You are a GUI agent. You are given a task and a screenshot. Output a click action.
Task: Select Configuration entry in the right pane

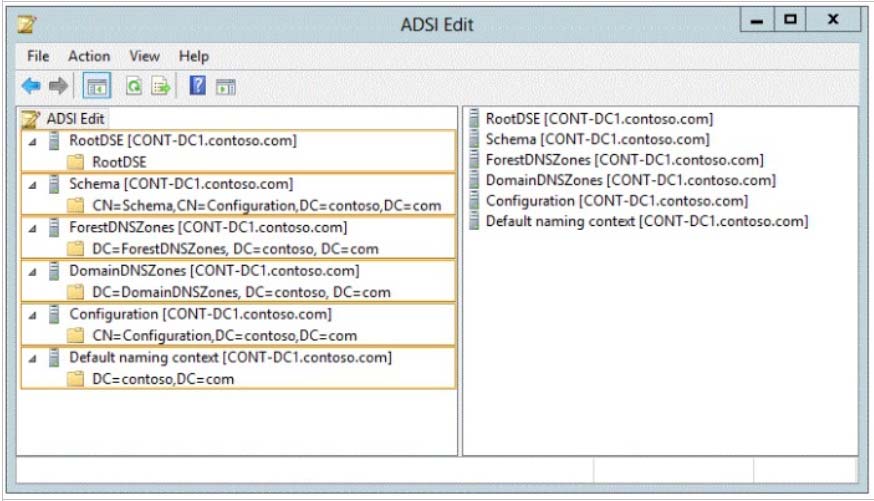click(616, 201)
